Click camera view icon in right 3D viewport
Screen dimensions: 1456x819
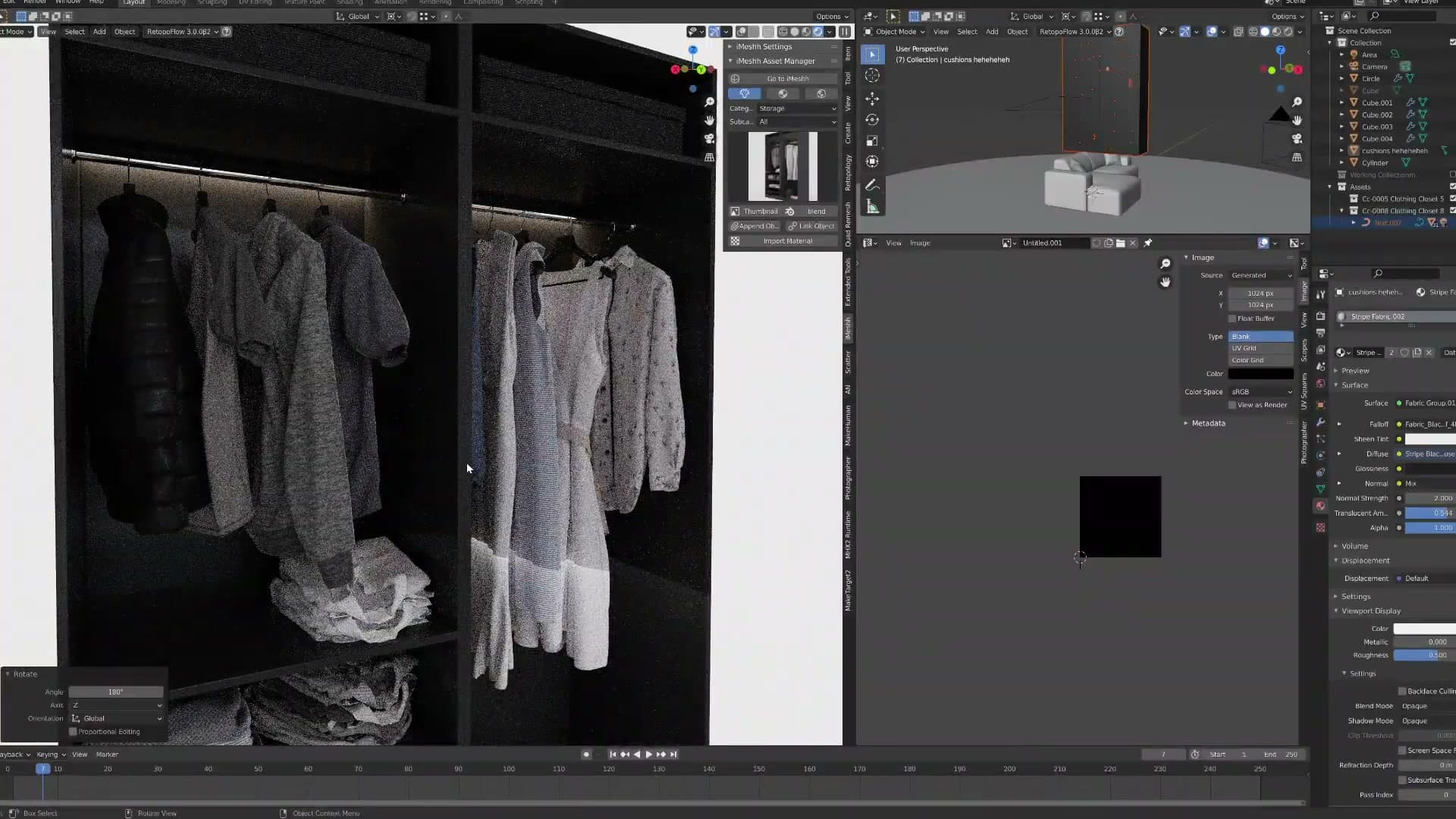coord(1297,139)
